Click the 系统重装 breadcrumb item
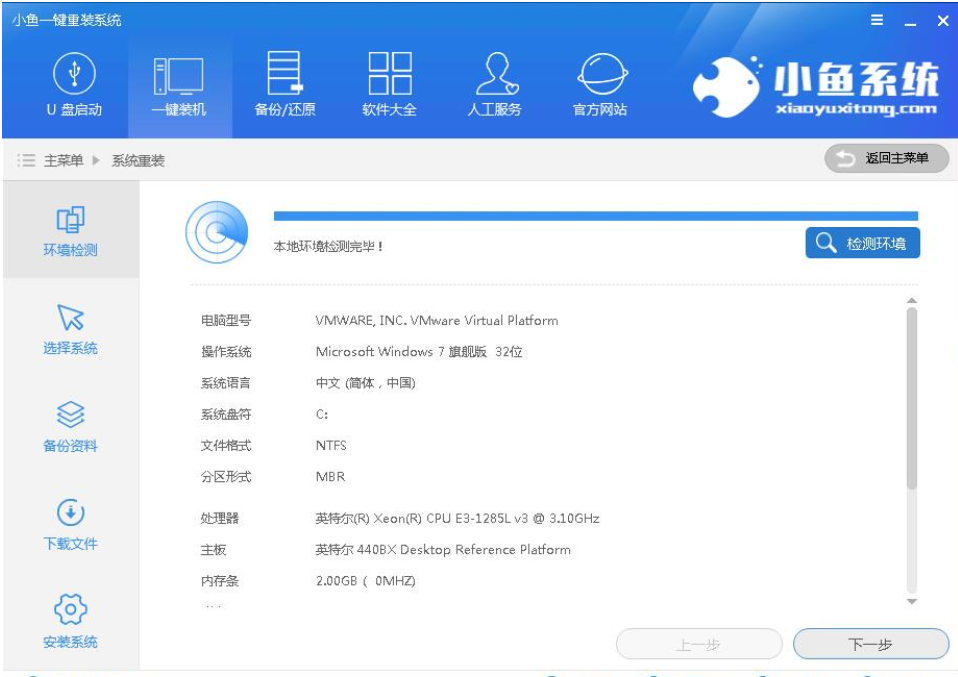This screenshot has width=958, height=677. 138,161
